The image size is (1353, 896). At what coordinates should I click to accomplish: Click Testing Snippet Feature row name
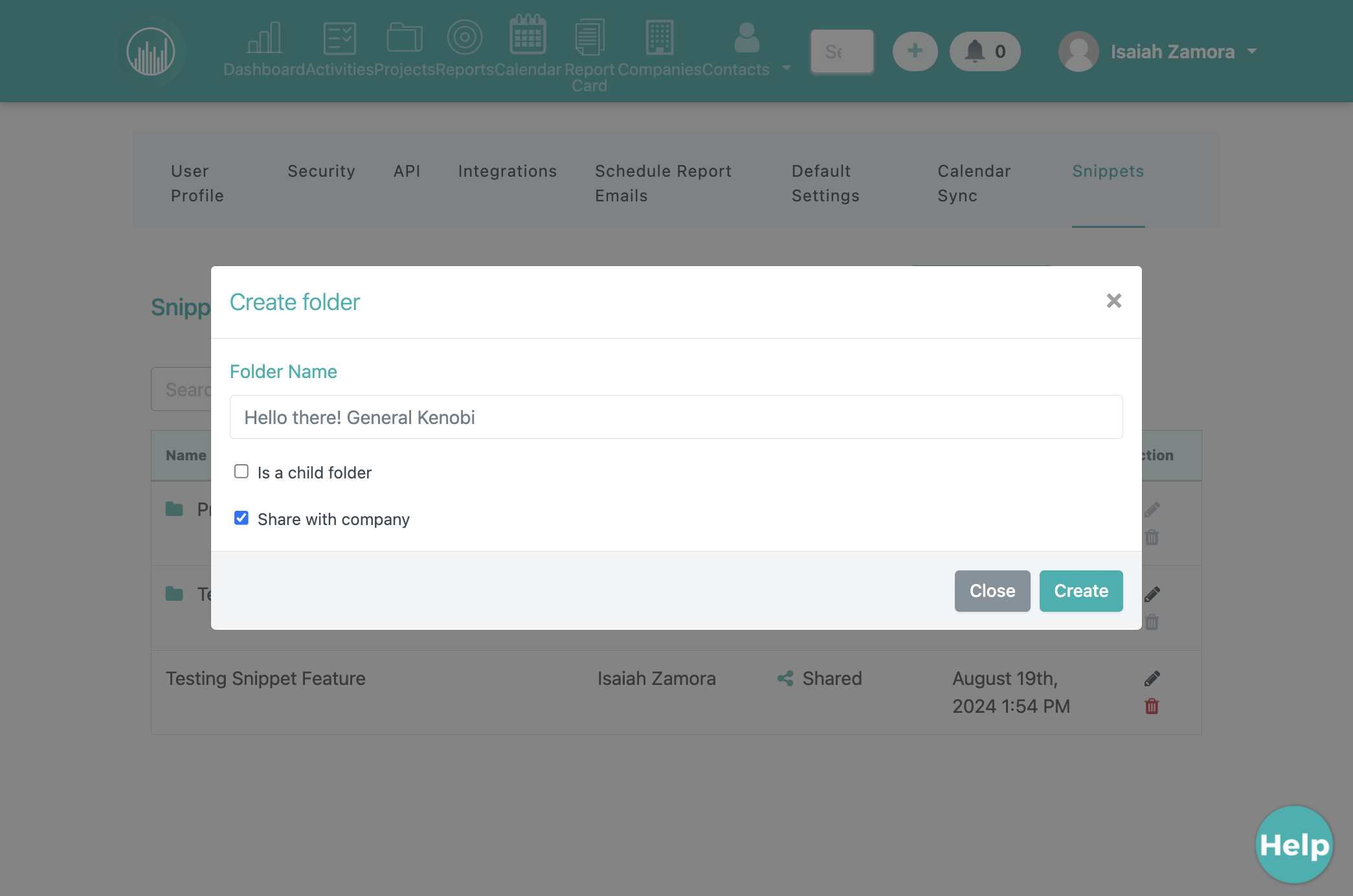tap(265, 678)
